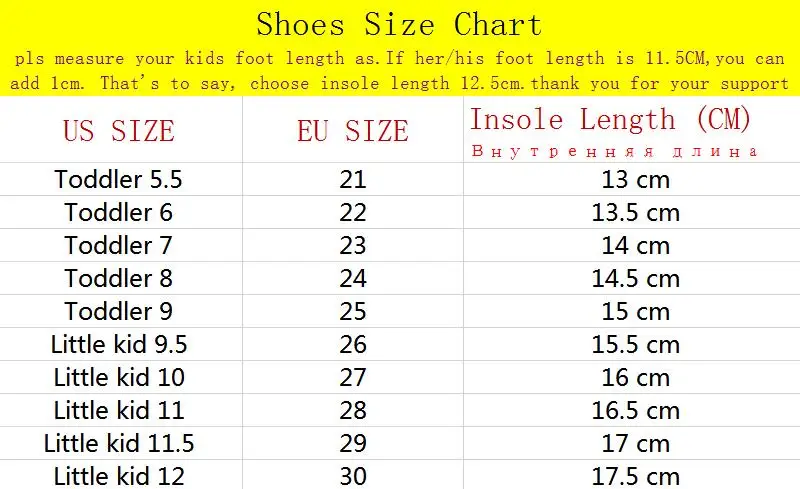800x489 pixels.
Task: Click the US SIZE column header
Action: [119, 131]
